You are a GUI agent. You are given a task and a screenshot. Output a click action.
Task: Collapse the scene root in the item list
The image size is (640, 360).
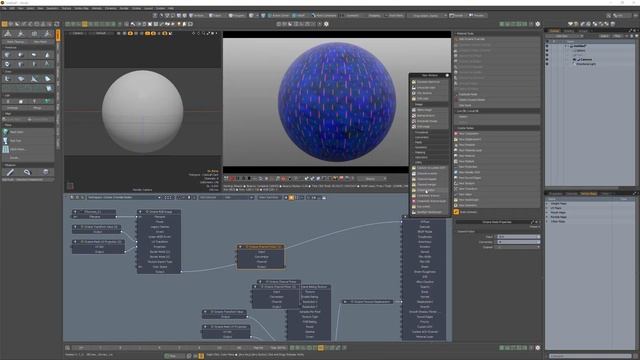(x=566, y=46)
